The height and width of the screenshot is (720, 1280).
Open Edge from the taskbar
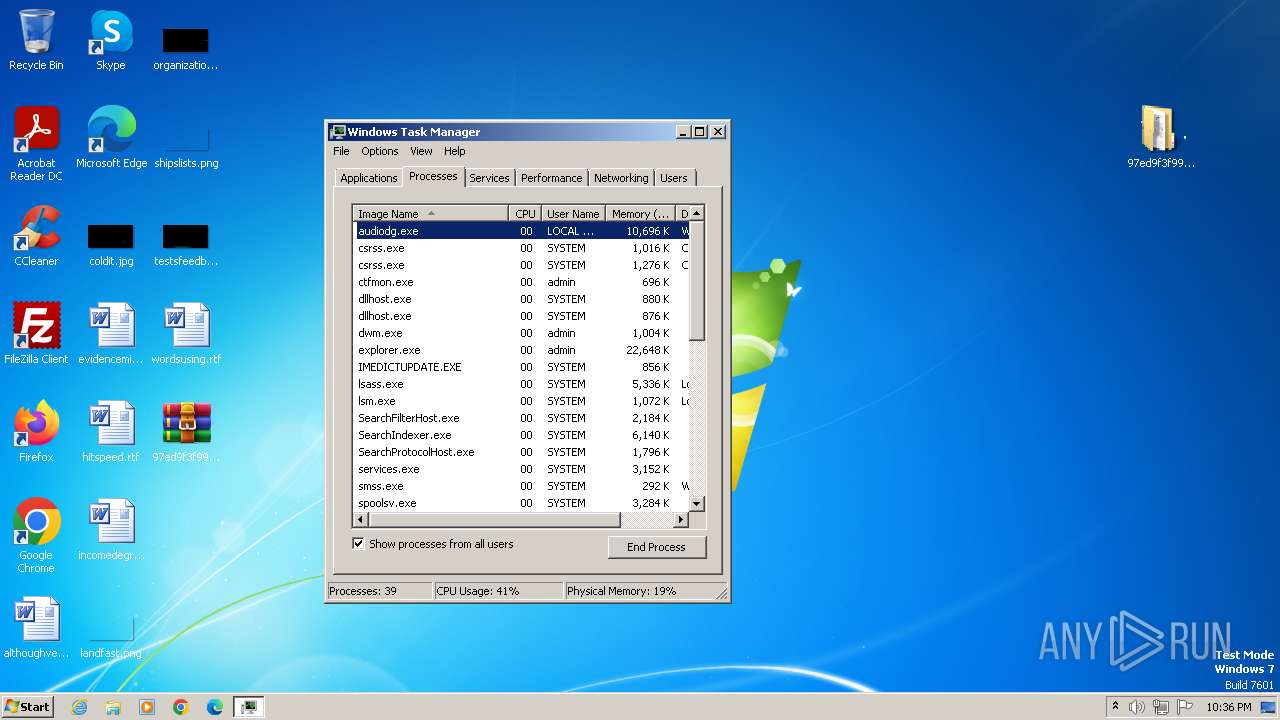(215, 707)
